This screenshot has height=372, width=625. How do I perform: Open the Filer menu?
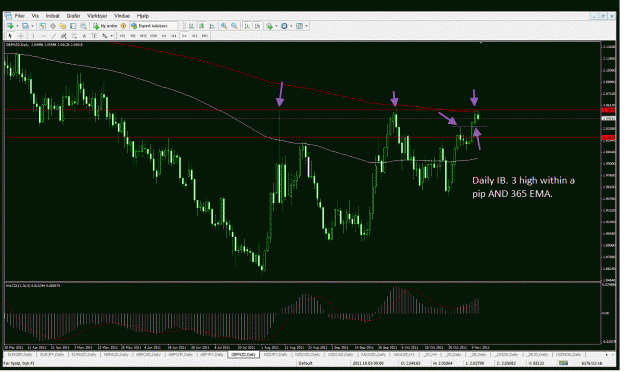(20, 16)
